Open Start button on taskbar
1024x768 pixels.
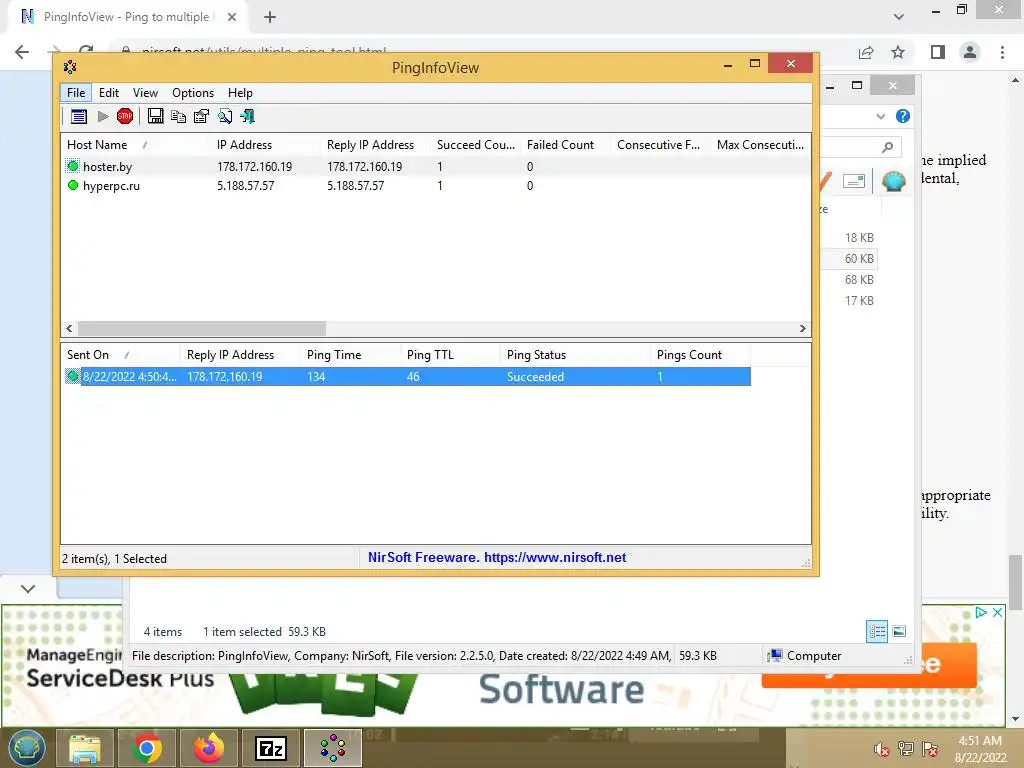coord(27,748)
